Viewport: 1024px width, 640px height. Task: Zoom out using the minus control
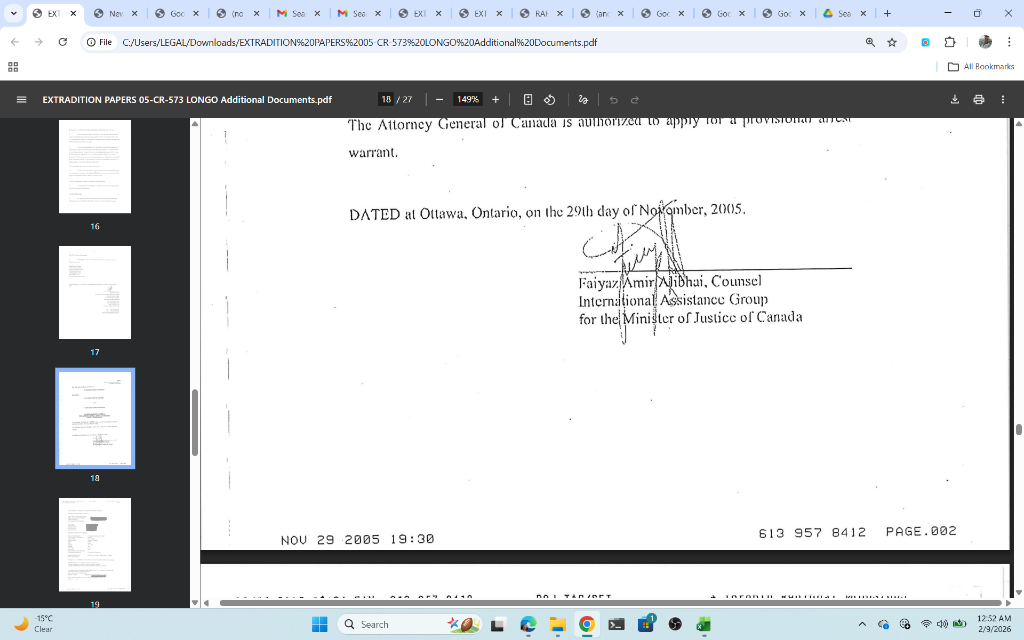pos(437,99)
